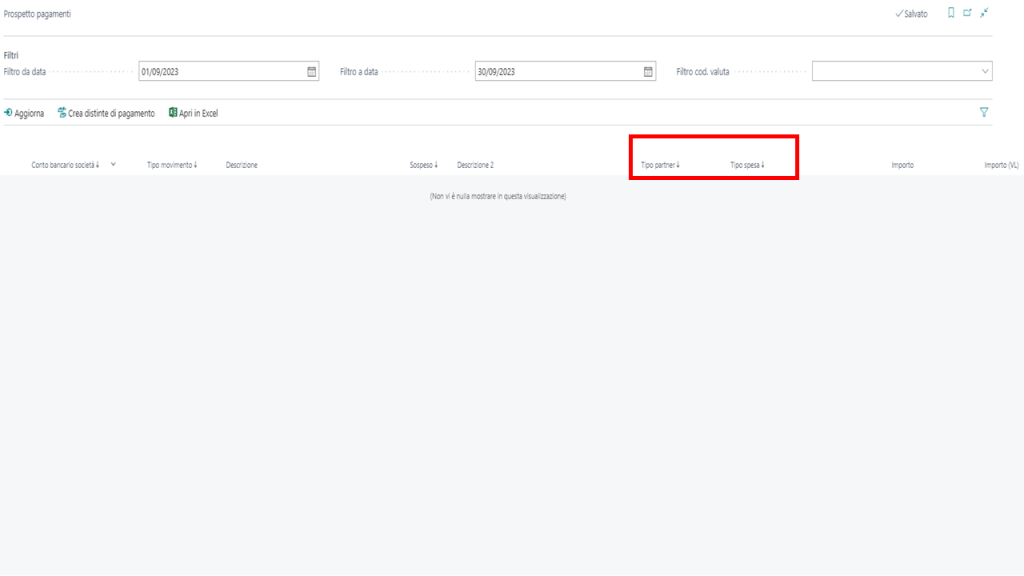Click the Salvato status indicator
Image resolution: width=1024 pixels, height=576 pixels.
click(x=911, y=14)
